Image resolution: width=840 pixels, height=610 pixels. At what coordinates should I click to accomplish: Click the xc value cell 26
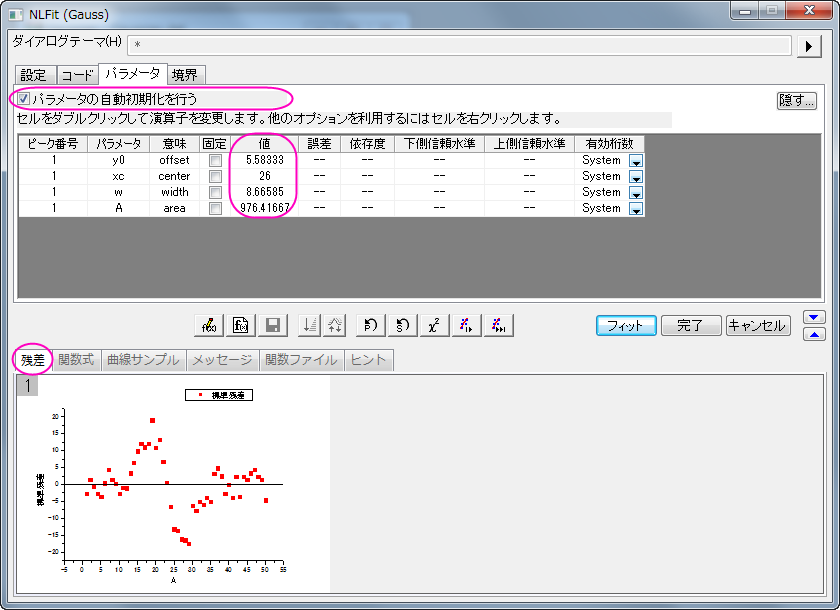coord(264,176)
